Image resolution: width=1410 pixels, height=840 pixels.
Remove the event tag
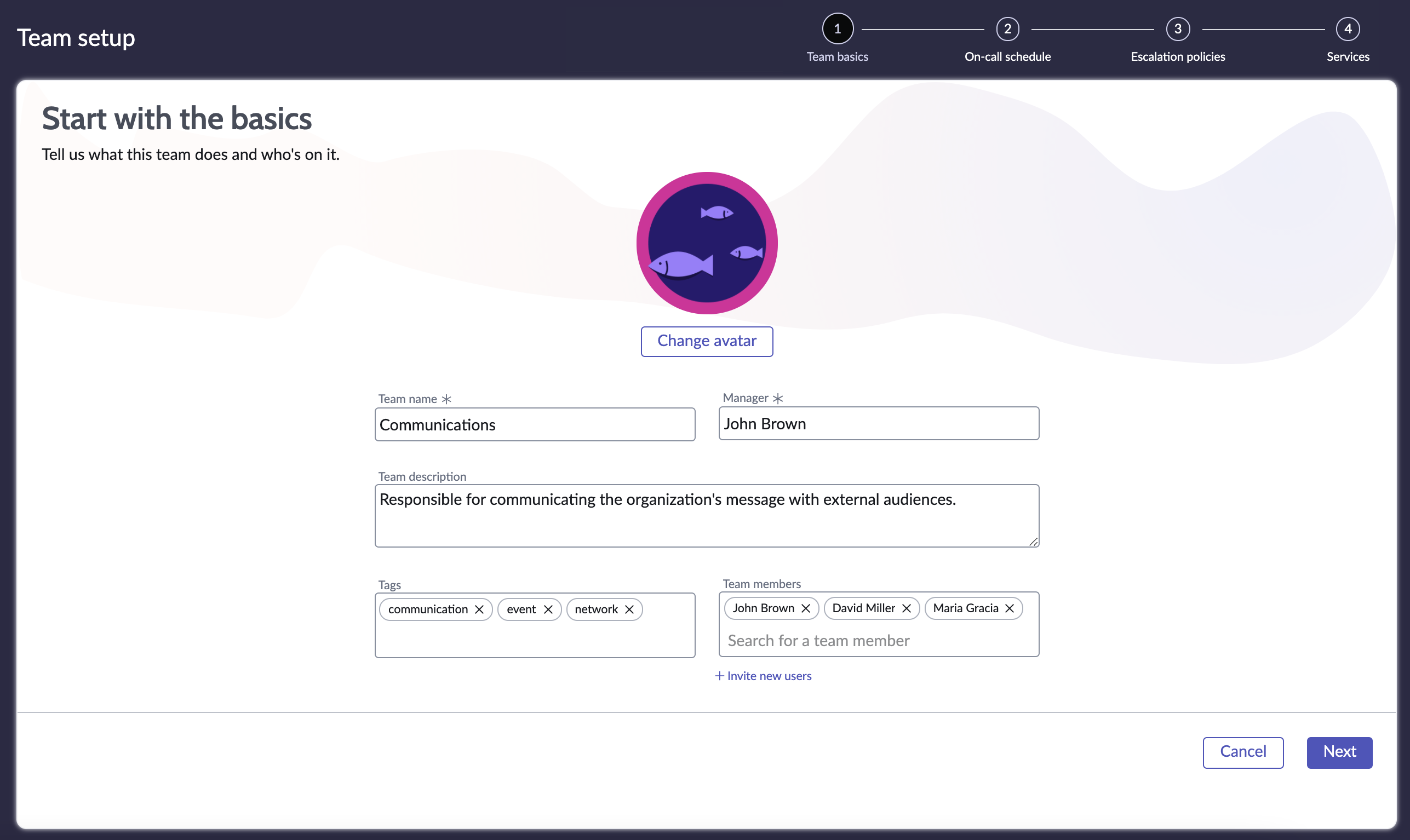[548, 609]
